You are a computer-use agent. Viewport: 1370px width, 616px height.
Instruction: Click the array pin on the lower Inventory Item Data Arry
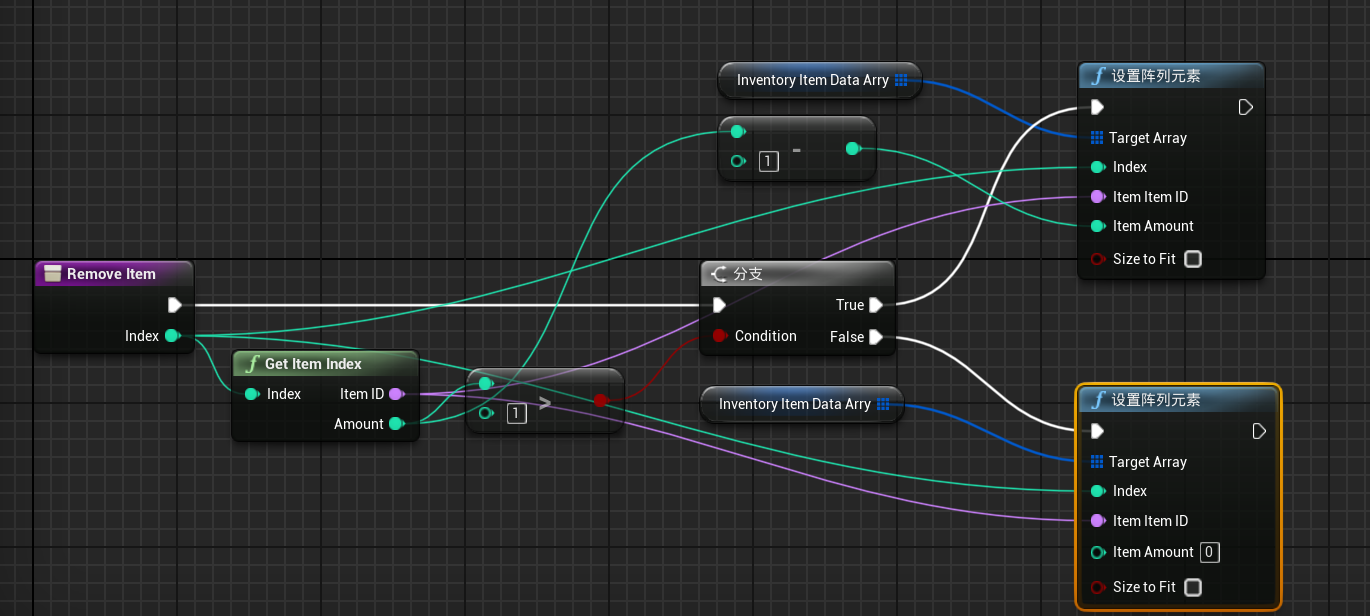(x=883, y=404)
